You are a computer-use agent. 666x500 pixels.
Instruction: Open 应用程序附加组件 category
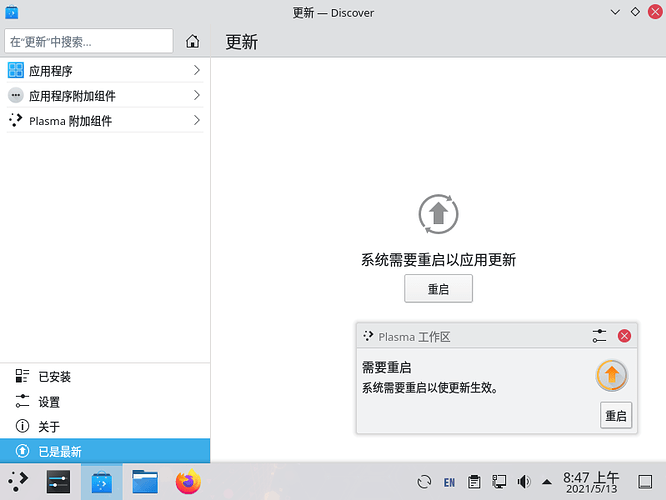point(104,95)
